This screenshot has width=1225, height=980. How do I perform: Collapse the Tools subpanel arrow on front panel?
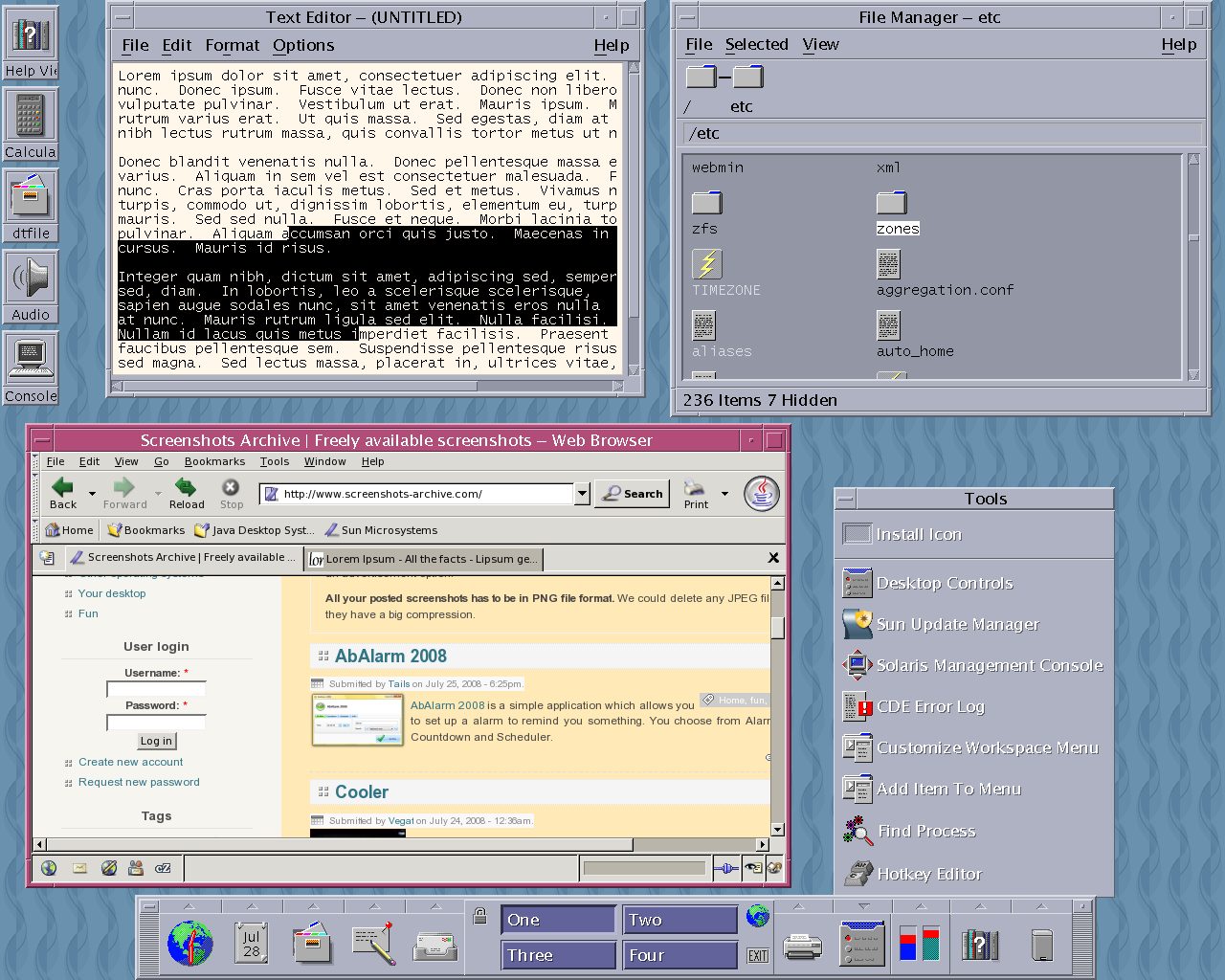coord(863,905)
